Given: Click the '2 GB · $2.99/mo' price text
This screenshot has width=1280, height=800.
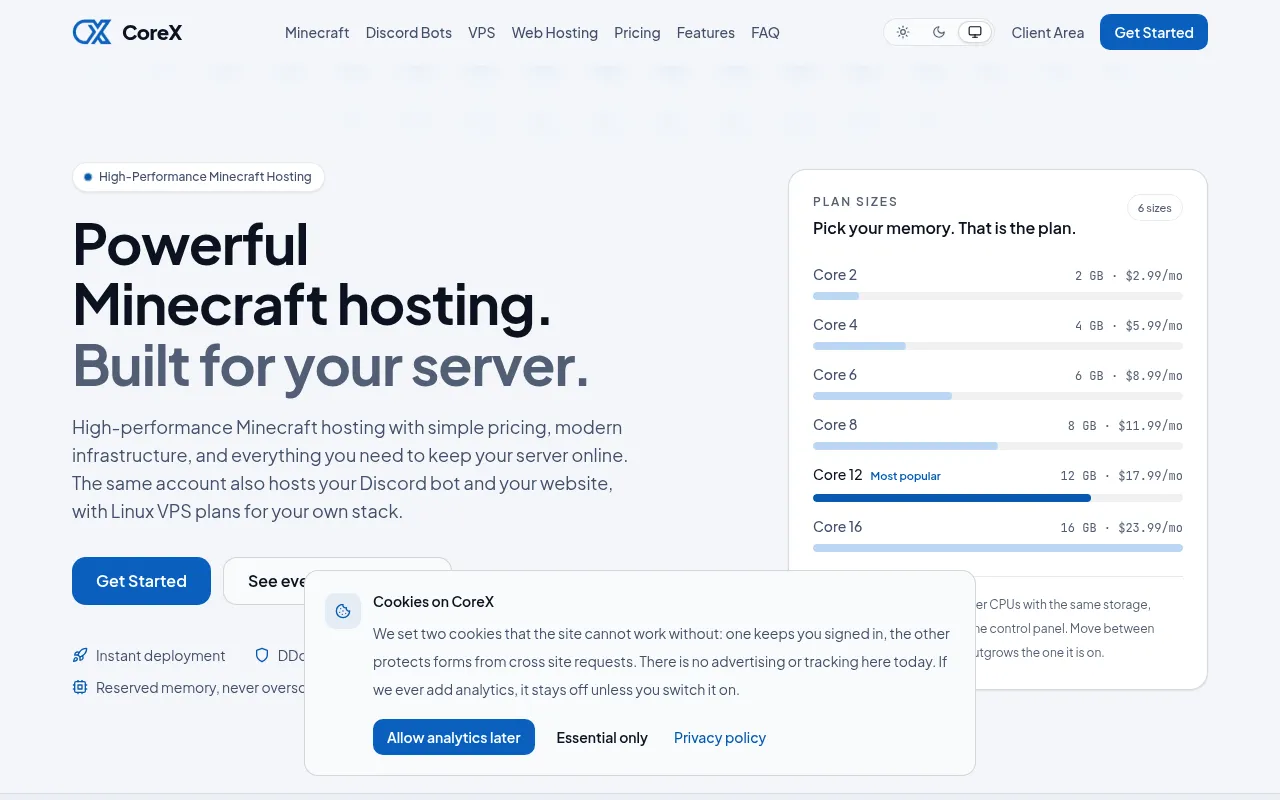Looking at the screenshot, I should click(x=1129, y=276).
